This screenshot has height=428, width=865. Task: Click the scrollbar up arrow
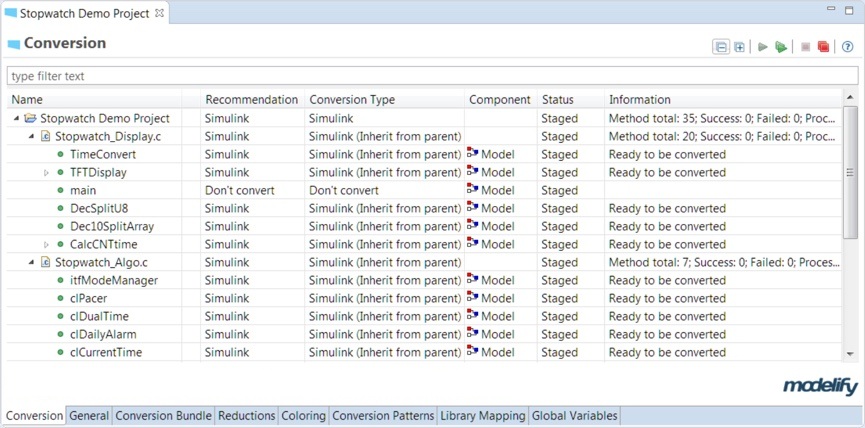pyautogui.click(x=850, y=98)
